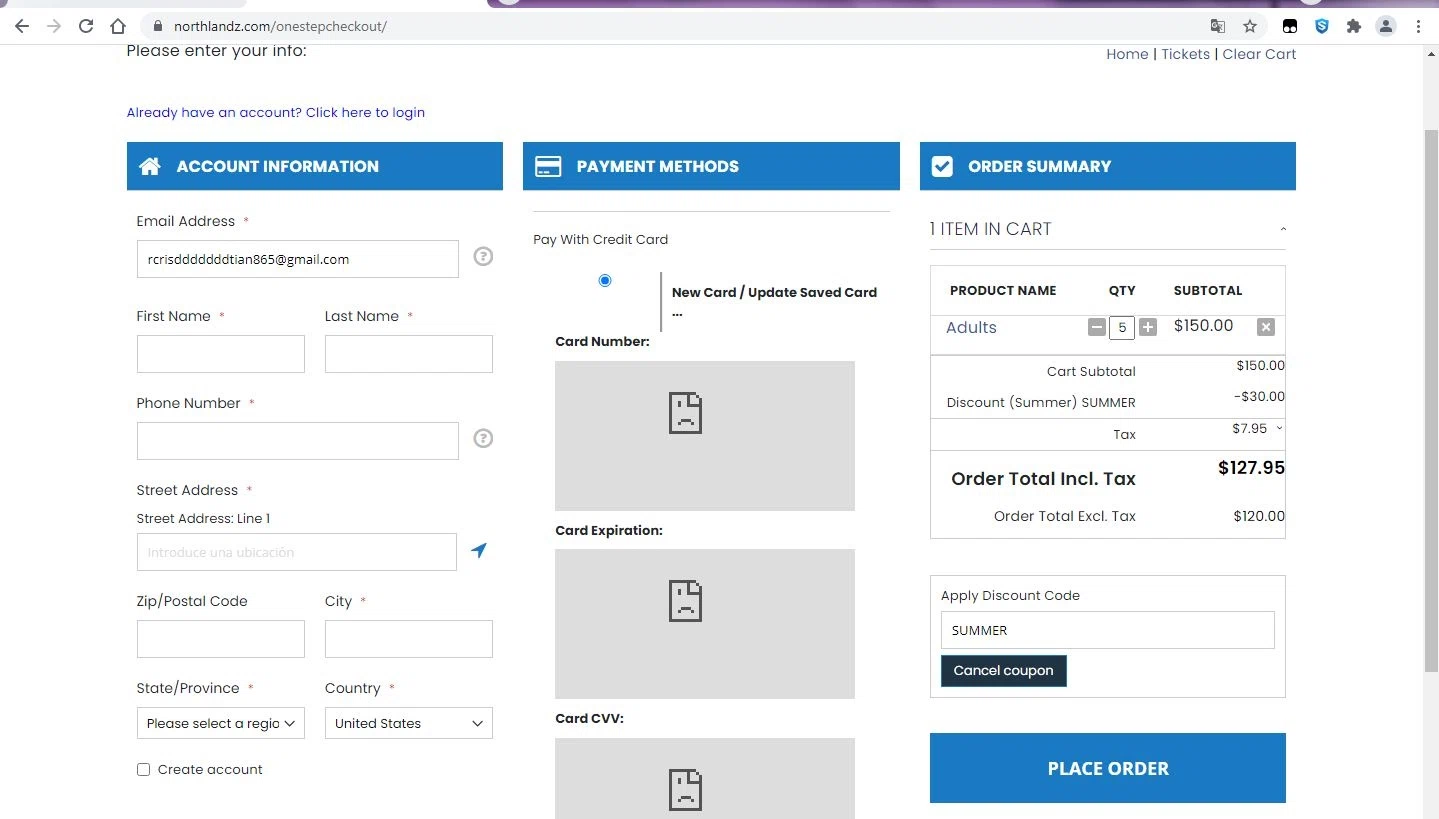Open the Adults product link

[971, 327]
